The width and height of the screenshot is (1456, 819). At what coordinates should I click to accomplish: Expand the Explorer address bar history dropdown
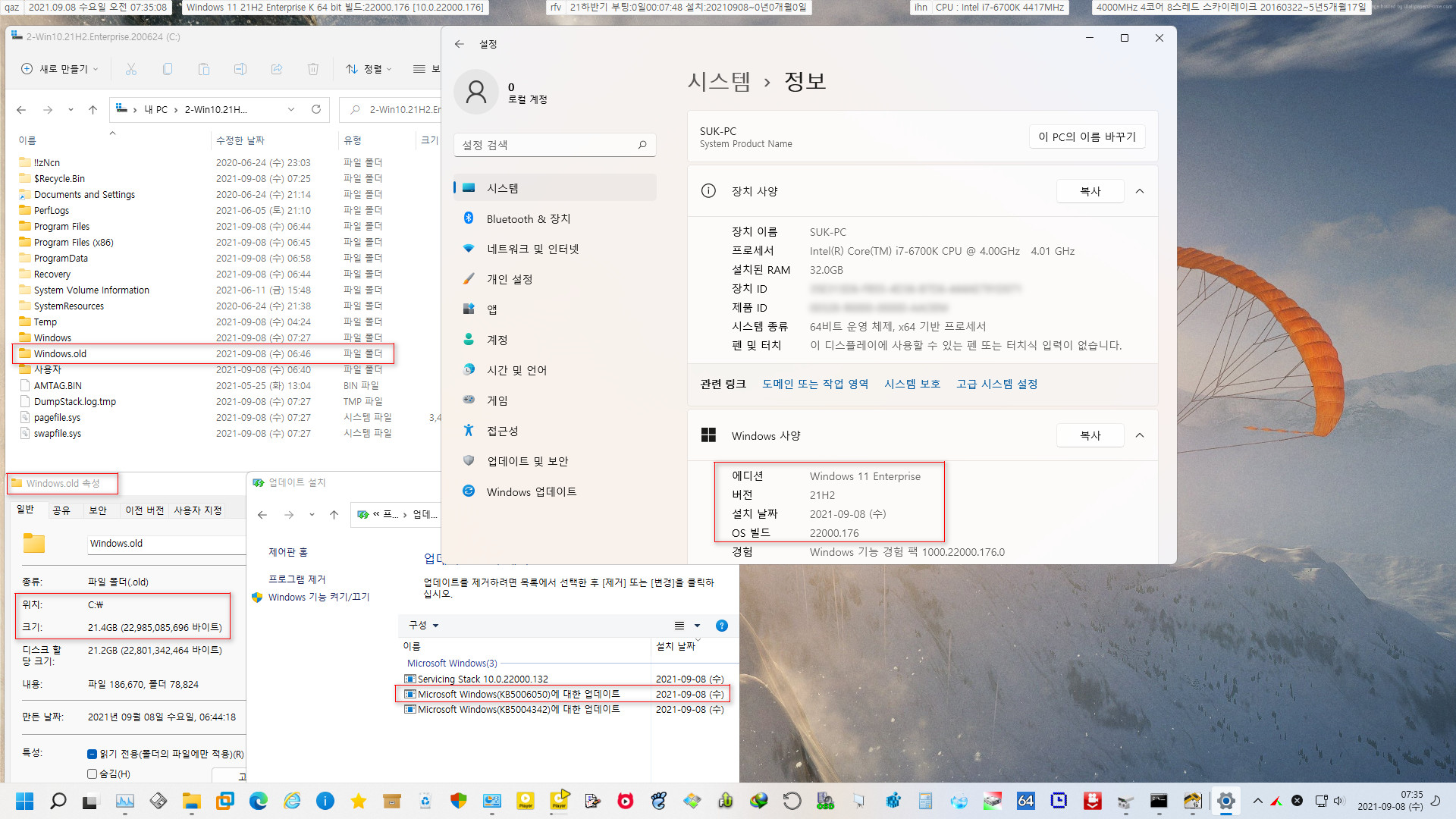click(291, 109)
